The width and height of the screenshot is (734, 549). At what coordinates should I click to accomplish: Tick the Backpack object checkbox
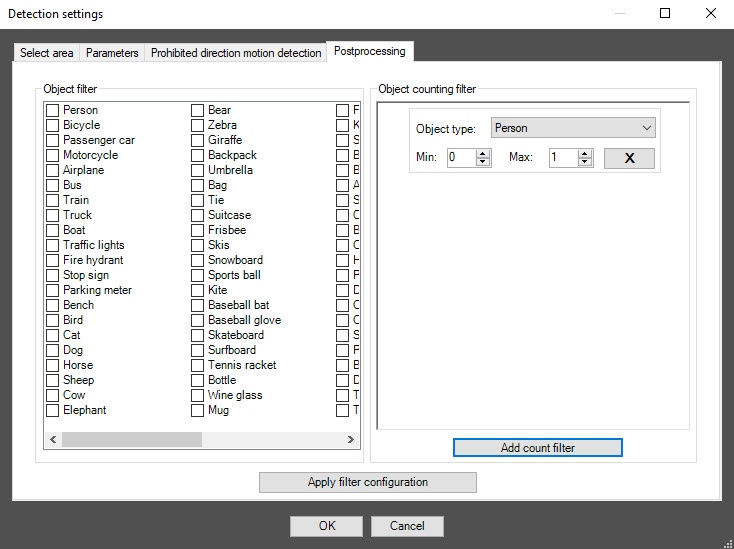[x=197, y=155]
